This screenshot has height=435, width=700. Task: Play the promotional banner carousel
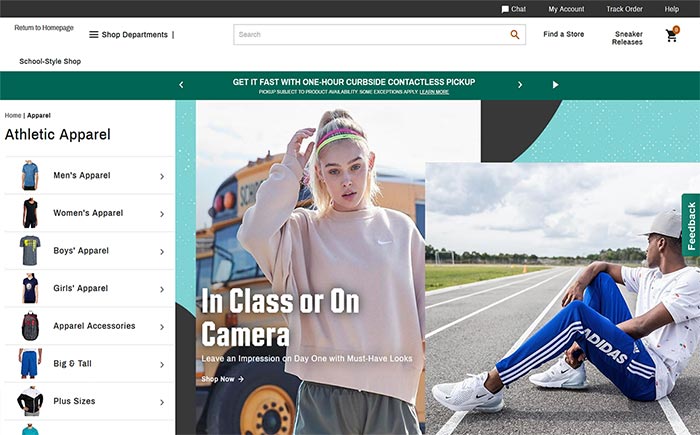point(556,85)
